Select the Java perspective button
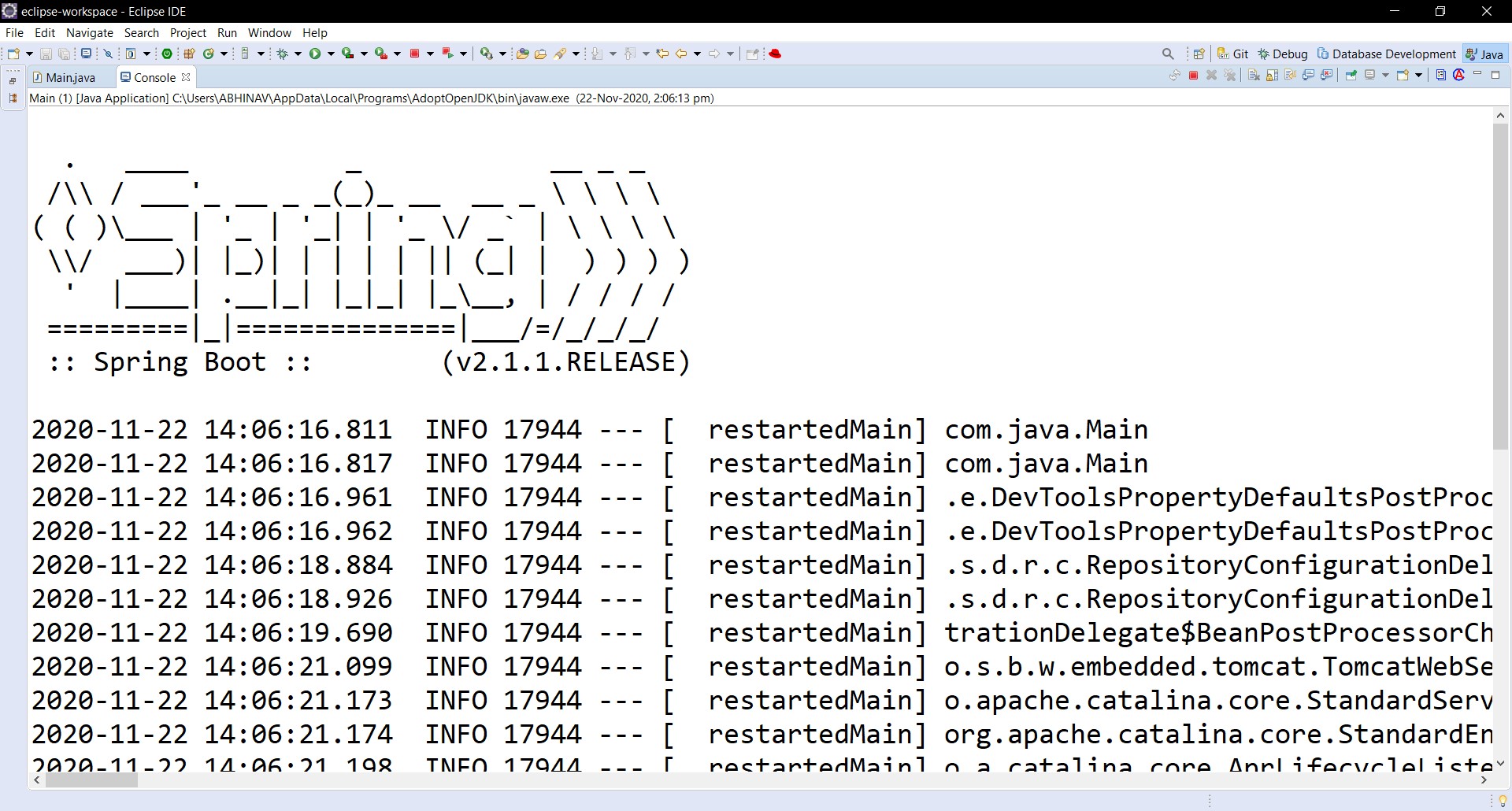The width and height of the screenshot is (1512, 811). point(1484,54)
